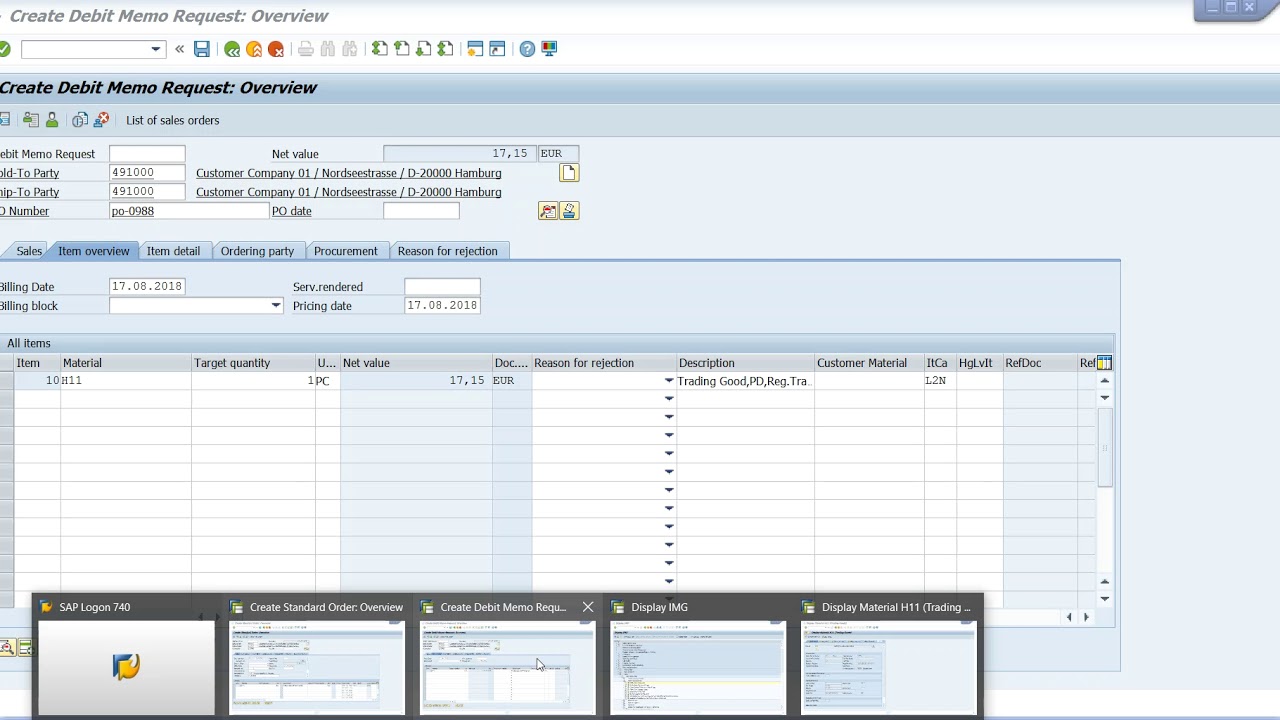Image resolution: width=1280 pixels, height=720 pixels.
Task: Open the Billing block dropdown
Action: (x=276, y=306)
